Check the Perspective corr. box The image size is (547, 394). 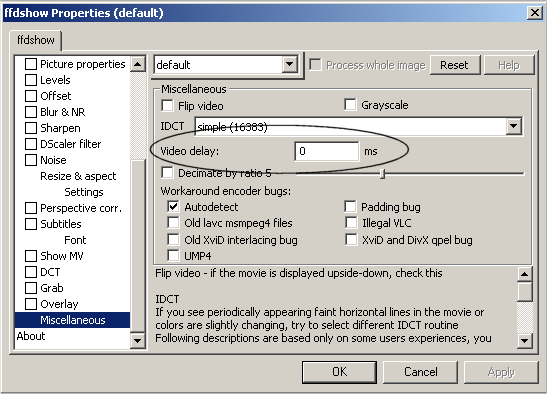click(31, 208)
